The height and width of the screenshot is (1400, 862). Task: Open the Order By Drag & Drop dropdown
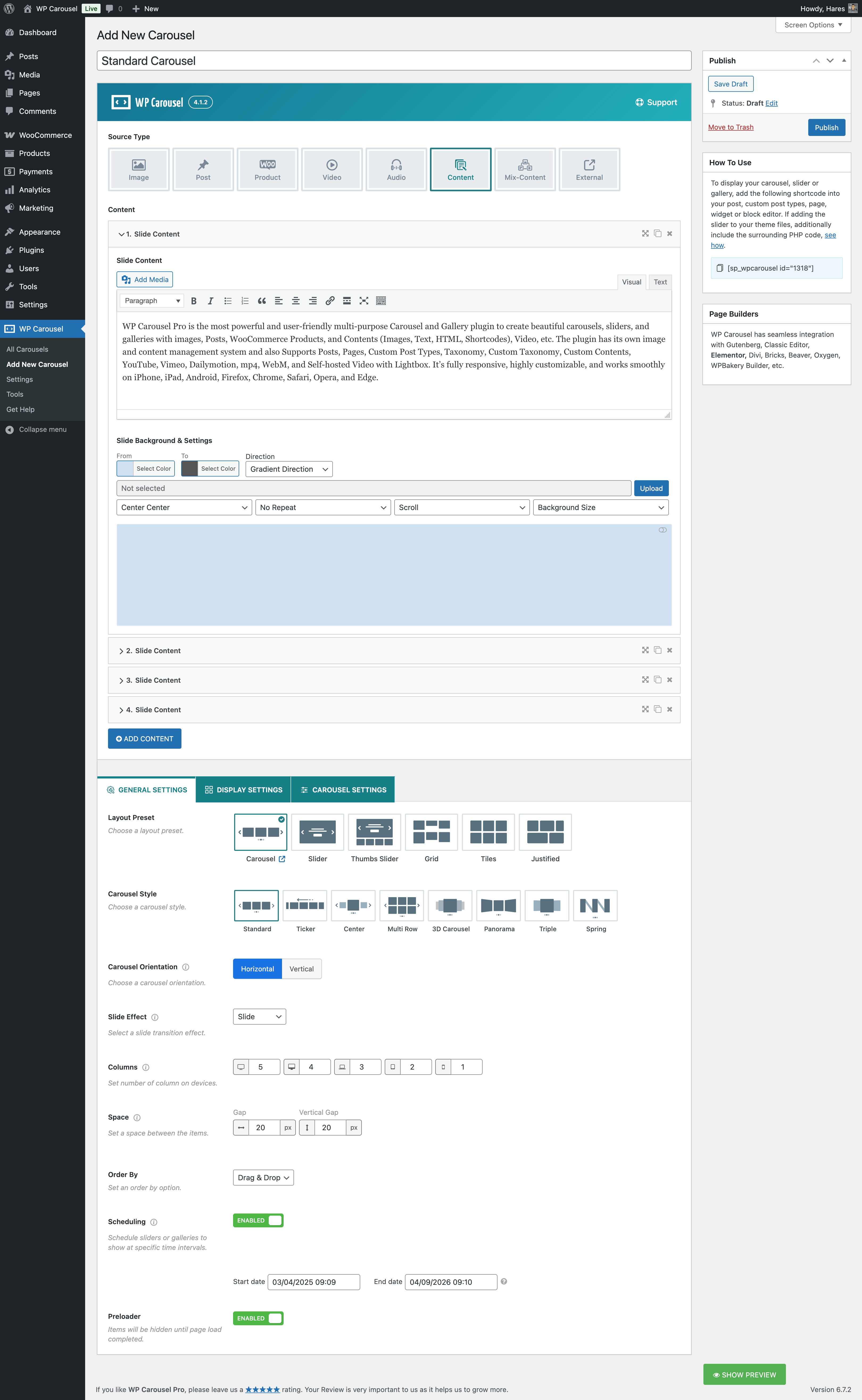coord(263,1178)
